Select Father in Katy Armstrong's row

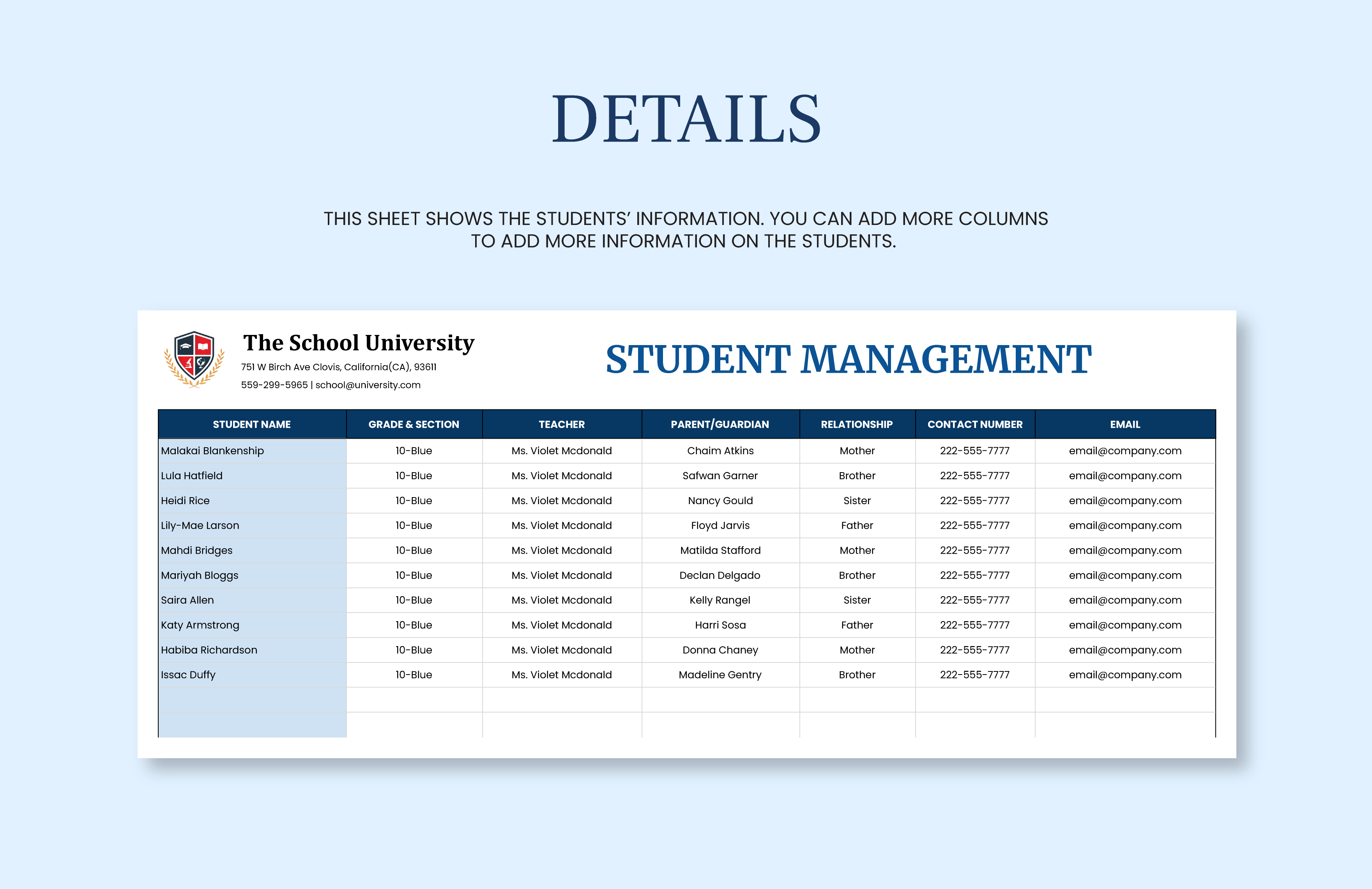(857, 624)
